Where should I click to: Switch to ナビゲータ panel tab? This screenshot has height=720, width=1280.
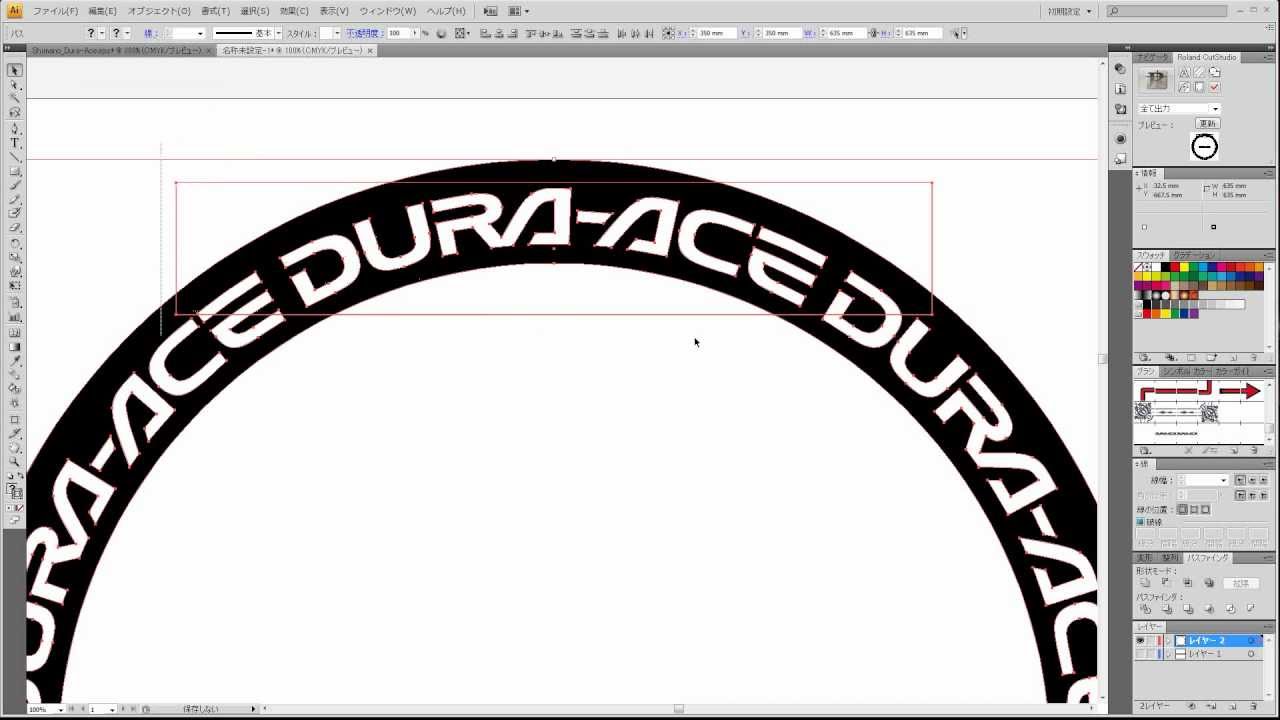click(1152, 57)
